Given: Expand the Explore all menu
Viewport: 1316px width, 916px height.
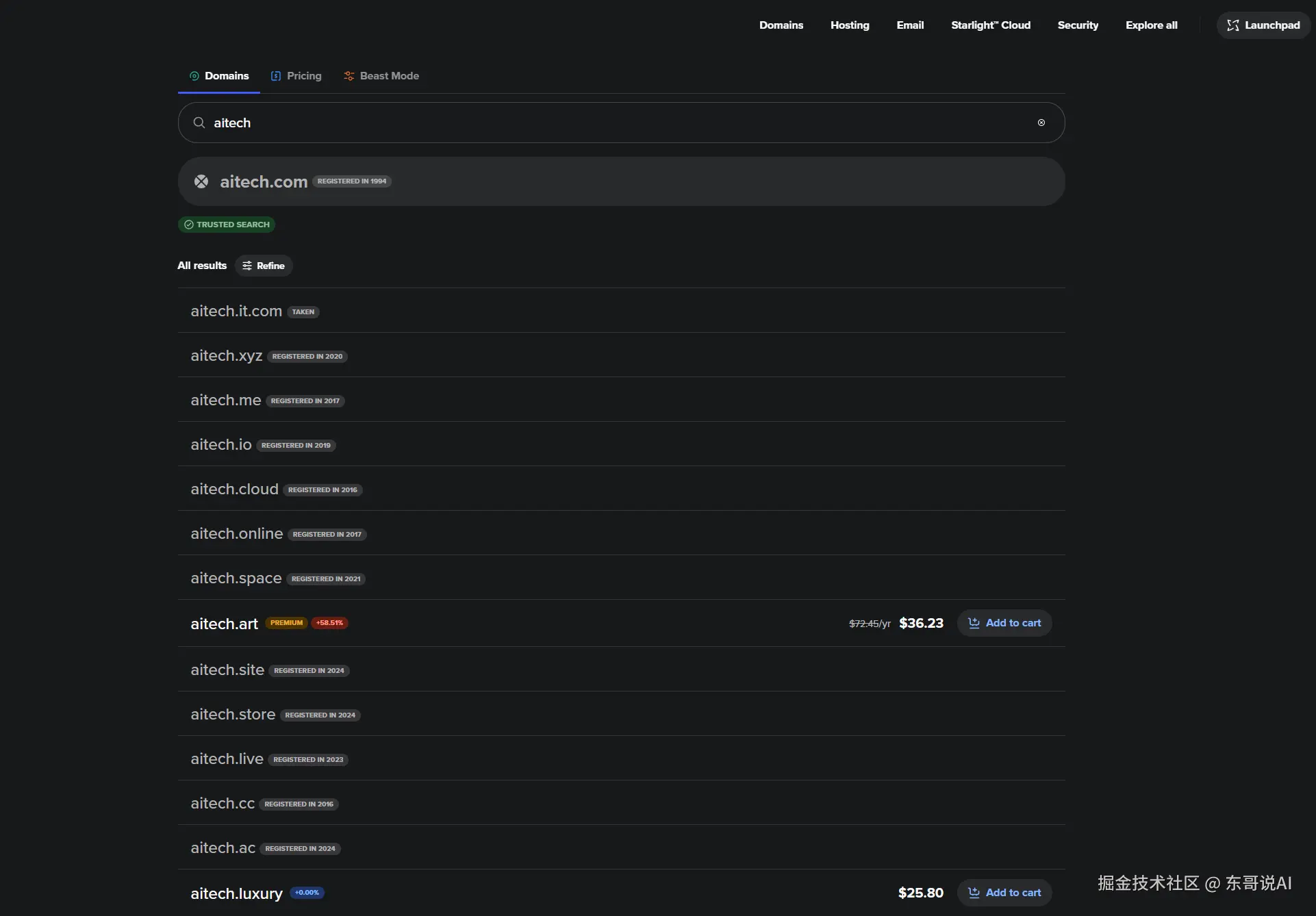Looking at the screenshot, I should (x=1151, y=25).
